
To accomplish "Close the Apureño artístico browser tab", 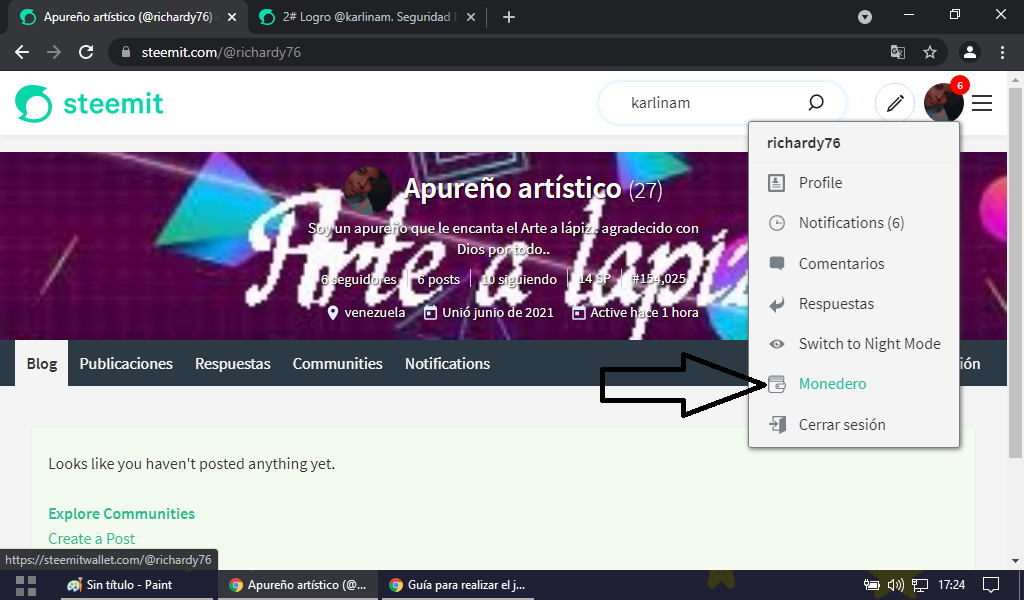I will tap(232, 18).
